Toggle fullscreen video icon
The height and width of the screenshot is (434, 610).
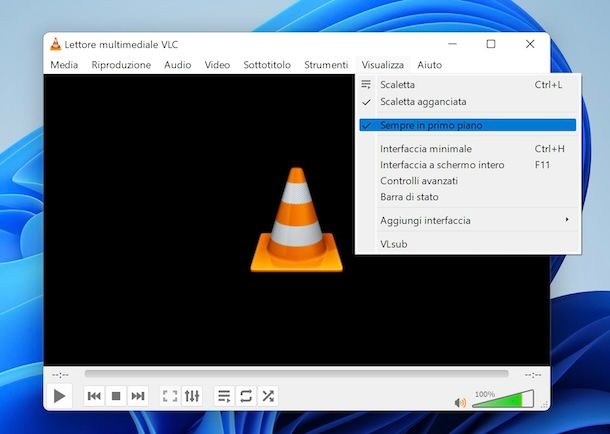coord(170,396)
